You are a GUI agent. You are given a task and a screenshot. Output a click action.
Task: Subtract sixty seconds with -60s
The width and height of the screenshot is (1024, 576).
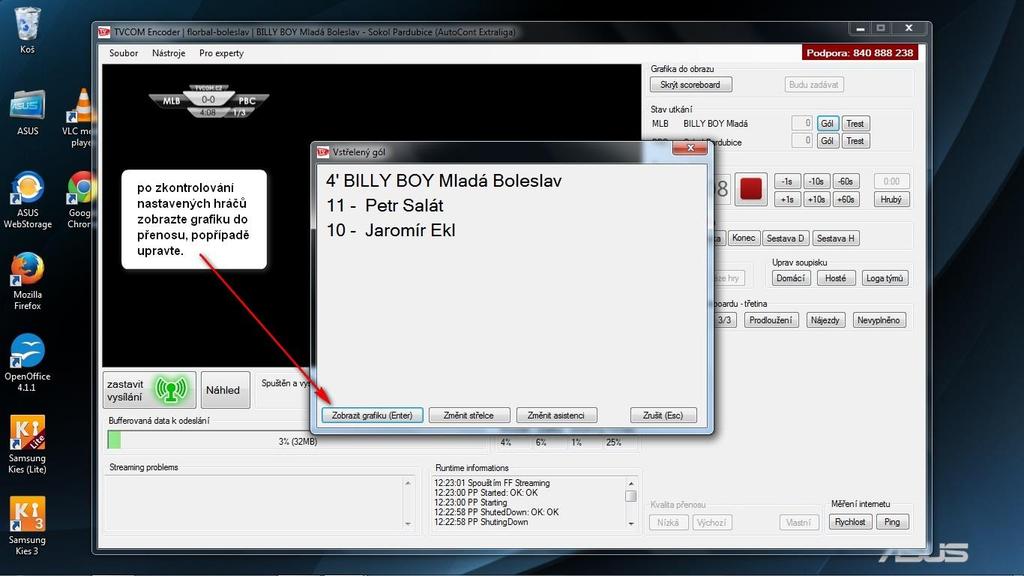tap(846, 182)
